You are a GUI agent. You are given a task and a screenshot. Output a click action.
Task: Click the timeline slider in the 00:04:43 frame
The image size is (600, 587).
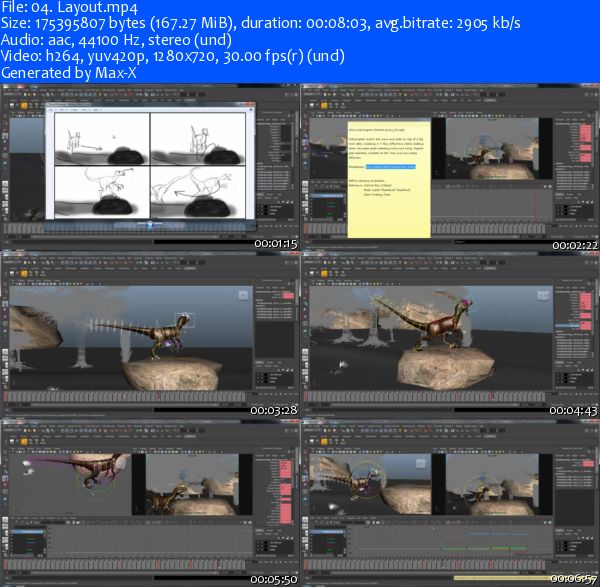click(x=427, y=396)
